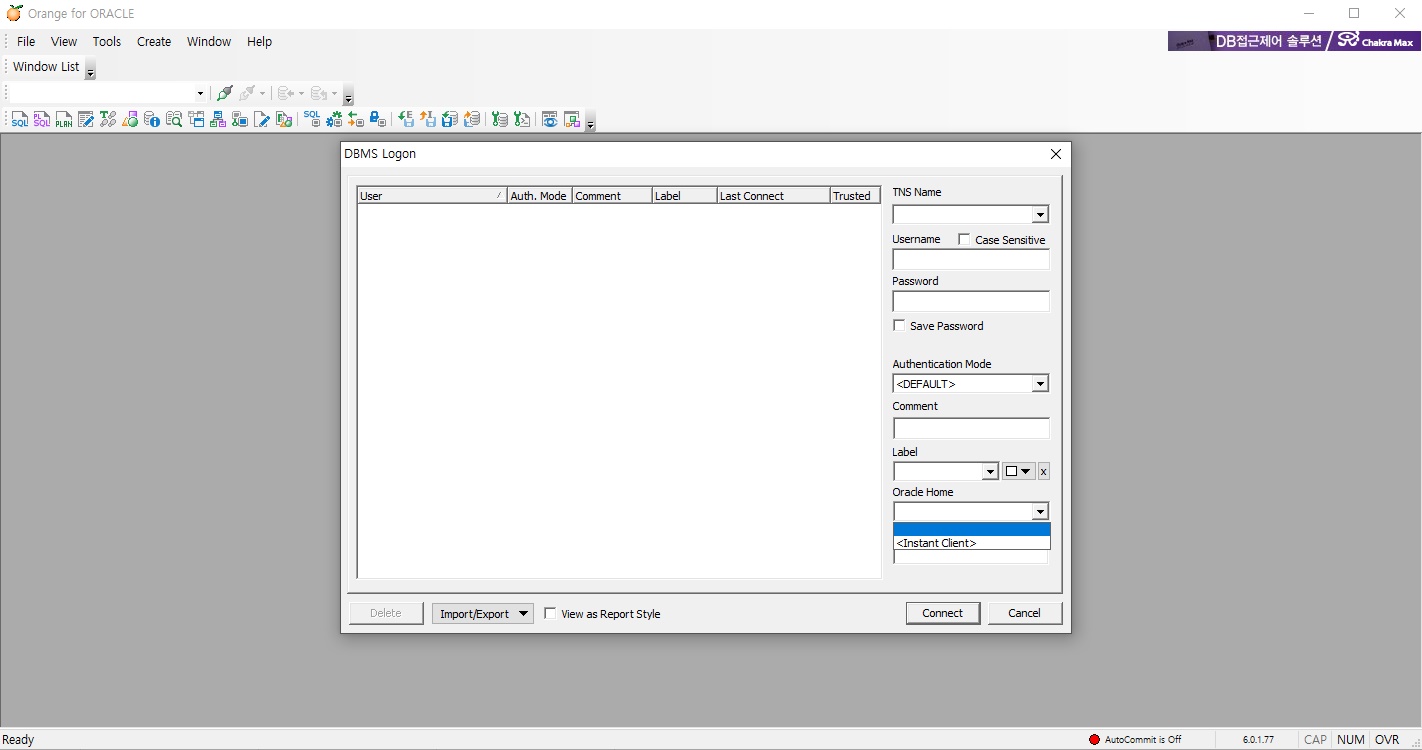Click the eye monitor icon in toolbar
Image resolution: width=1422 pixels, height=750 pixels.
(549, 120)
